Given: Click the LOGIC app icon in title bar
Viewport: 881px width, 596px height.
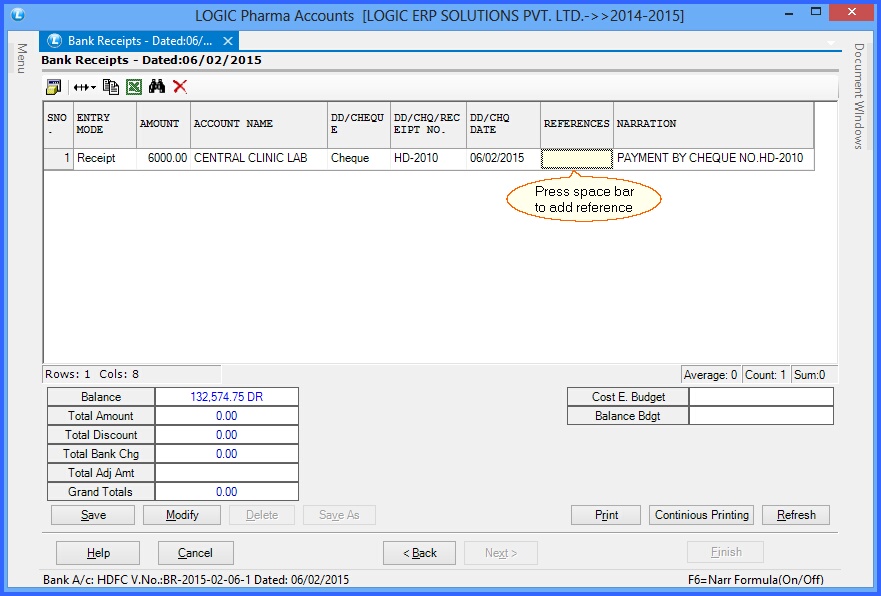Looking at the screenshot, I should (x=18, y=15).
